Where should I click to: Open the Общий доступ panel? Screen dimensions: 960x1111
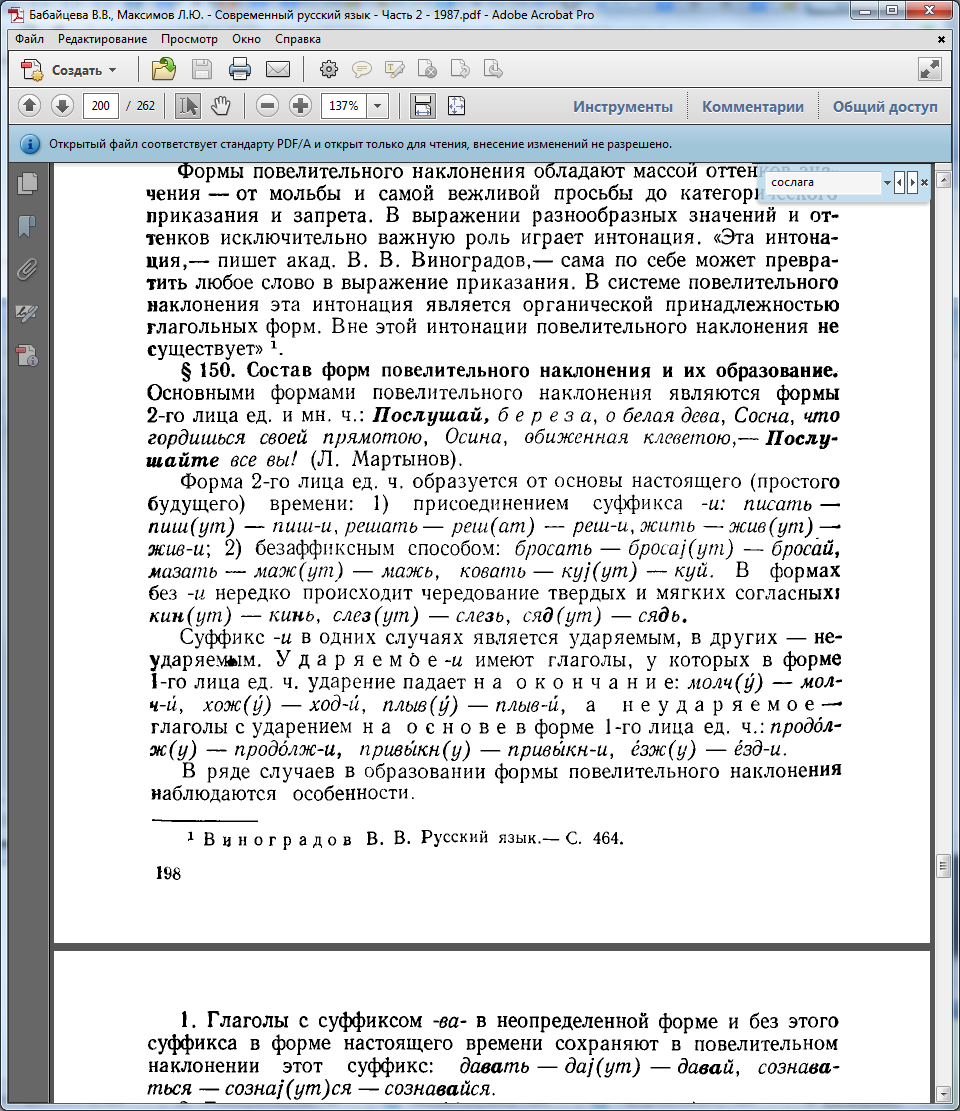click(885, 106)
